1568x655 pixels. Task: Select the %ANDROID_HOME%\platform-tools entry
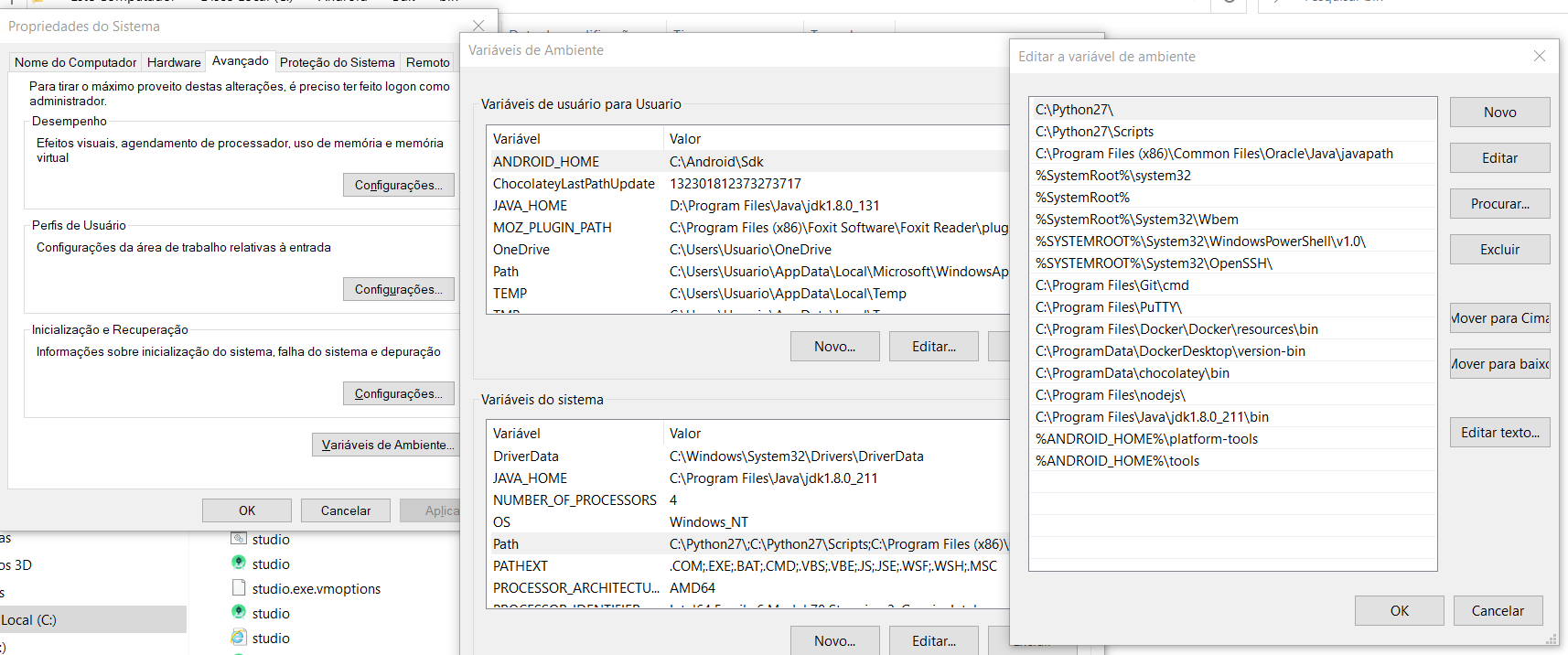click(1232, 439)
